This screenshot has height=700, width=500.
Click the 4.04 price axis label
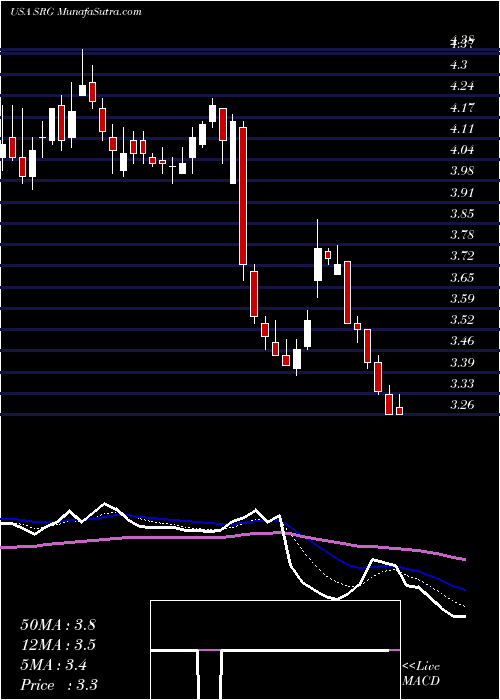(462, 150)
